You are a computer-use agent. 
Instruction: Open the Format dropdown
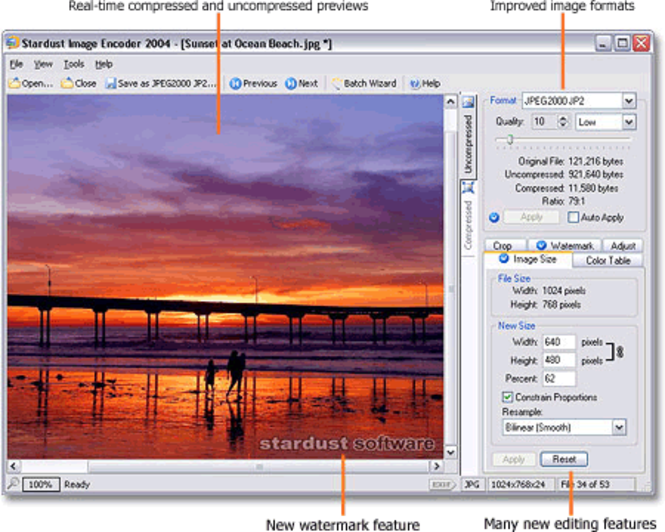coord(629,101)
